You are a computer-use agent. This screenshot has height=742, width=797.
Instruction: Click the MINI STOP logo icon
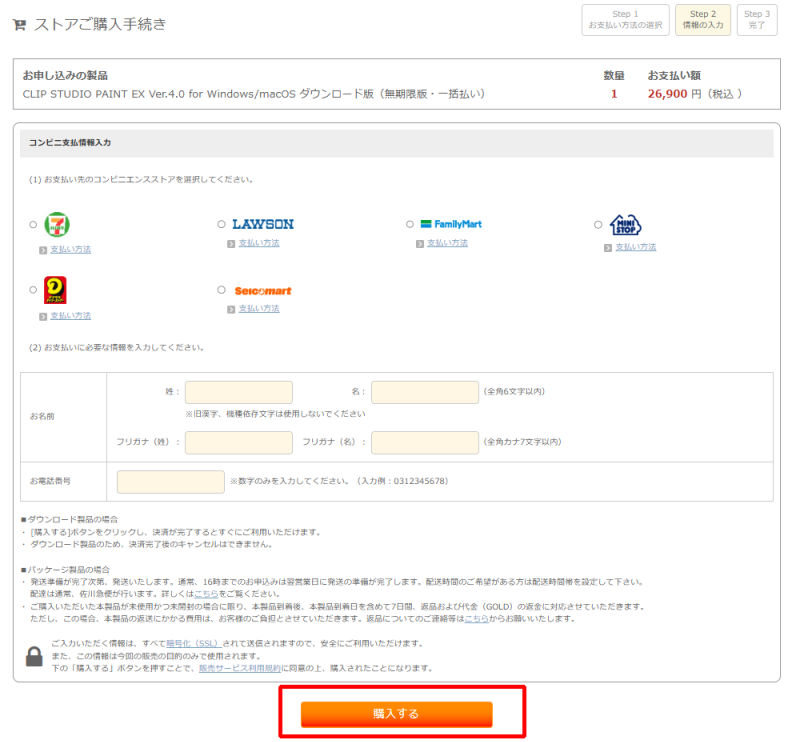click(x=625, y=225)
